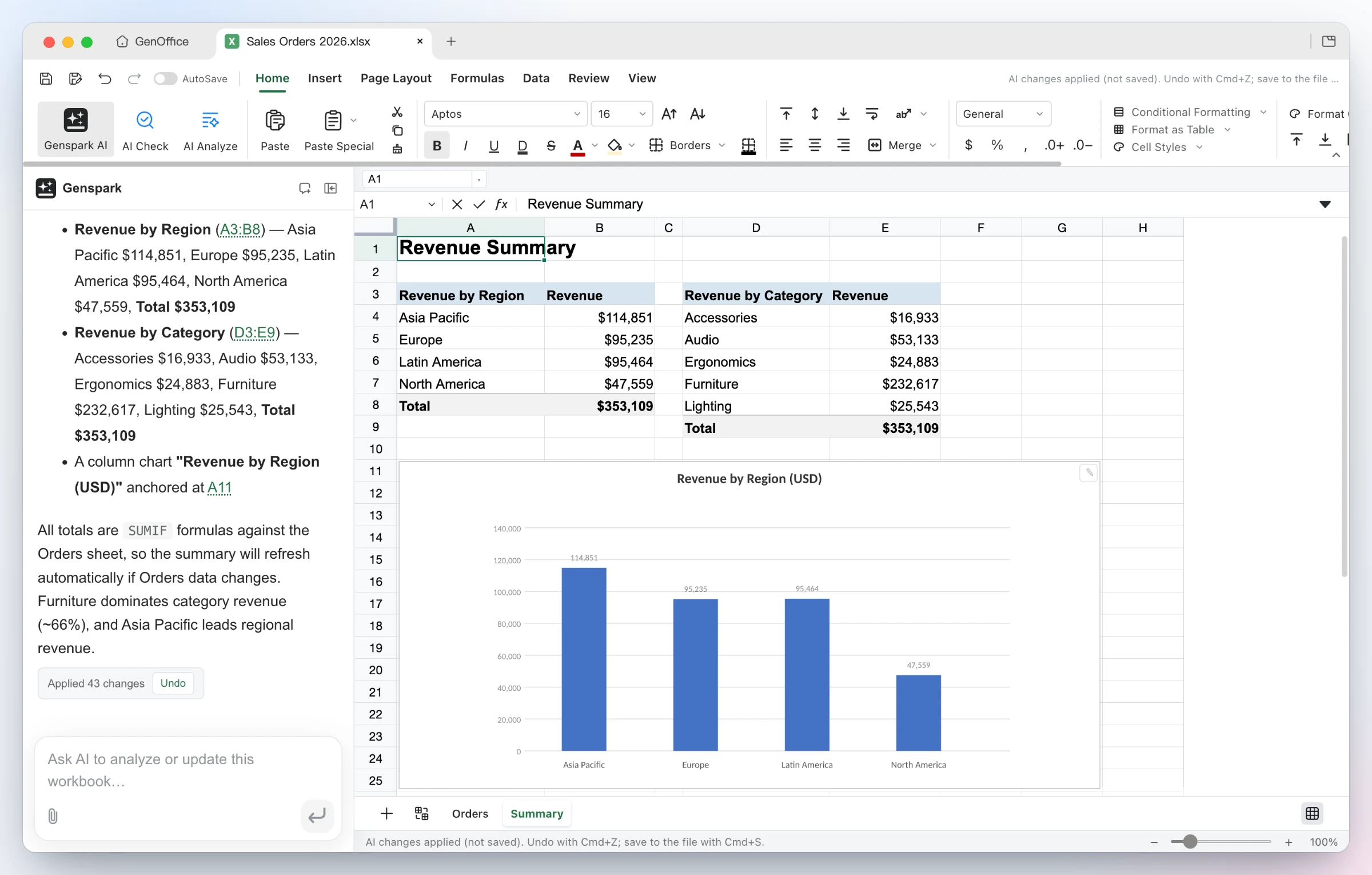Click the Undo arrow icon
This screenshot has width=1372, height=875.
point(105,78)
